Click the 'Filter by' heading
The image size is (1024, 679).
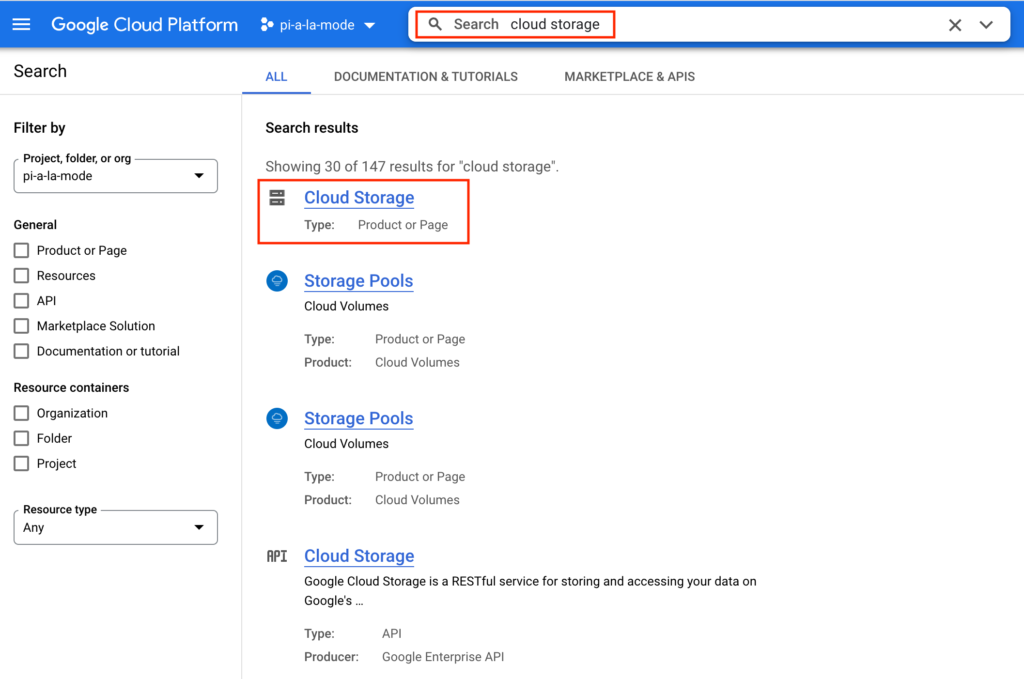[x=39, y=128]
